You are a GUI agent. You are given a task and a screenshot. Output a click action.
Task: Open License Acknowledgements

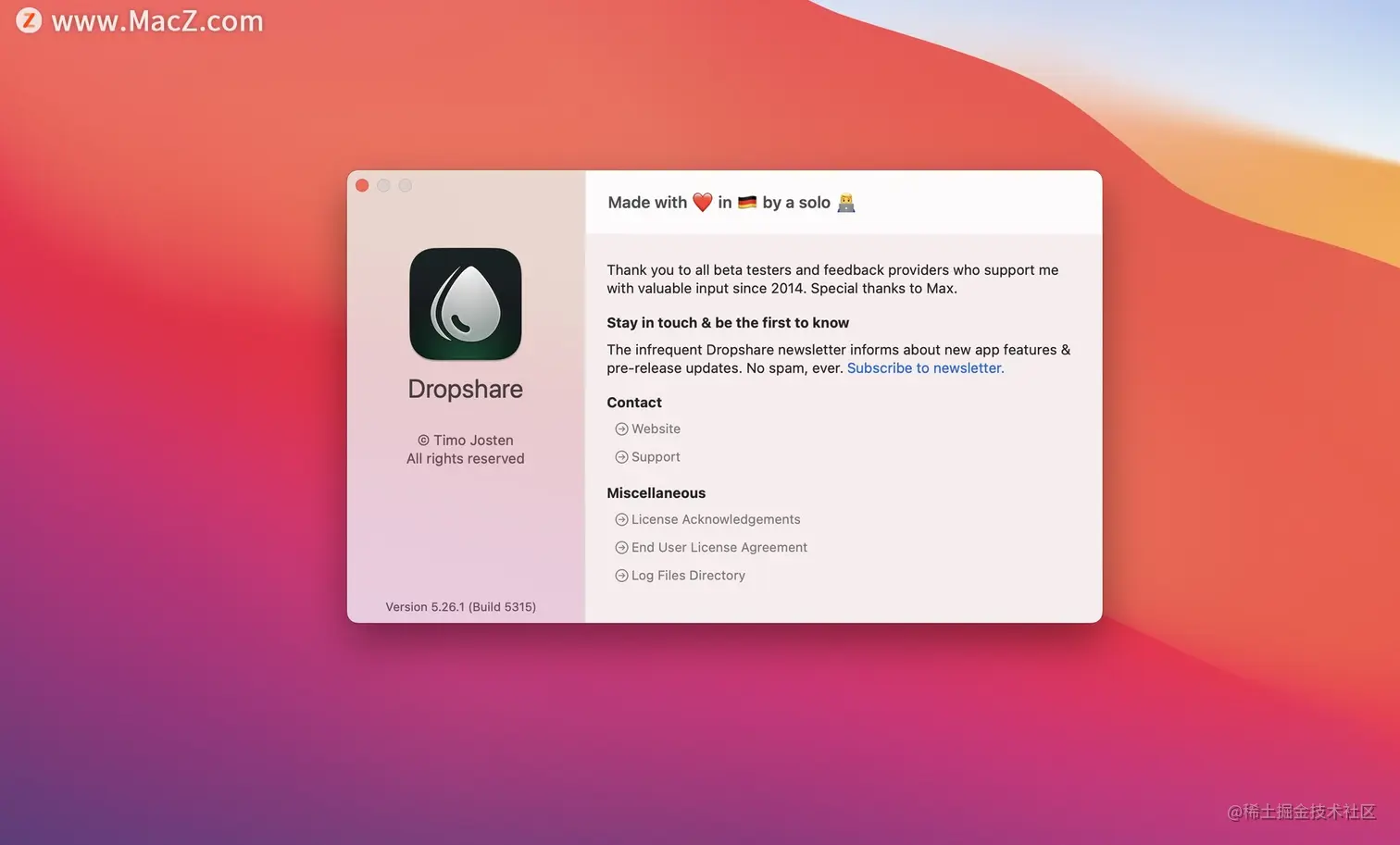click(708, 520)
